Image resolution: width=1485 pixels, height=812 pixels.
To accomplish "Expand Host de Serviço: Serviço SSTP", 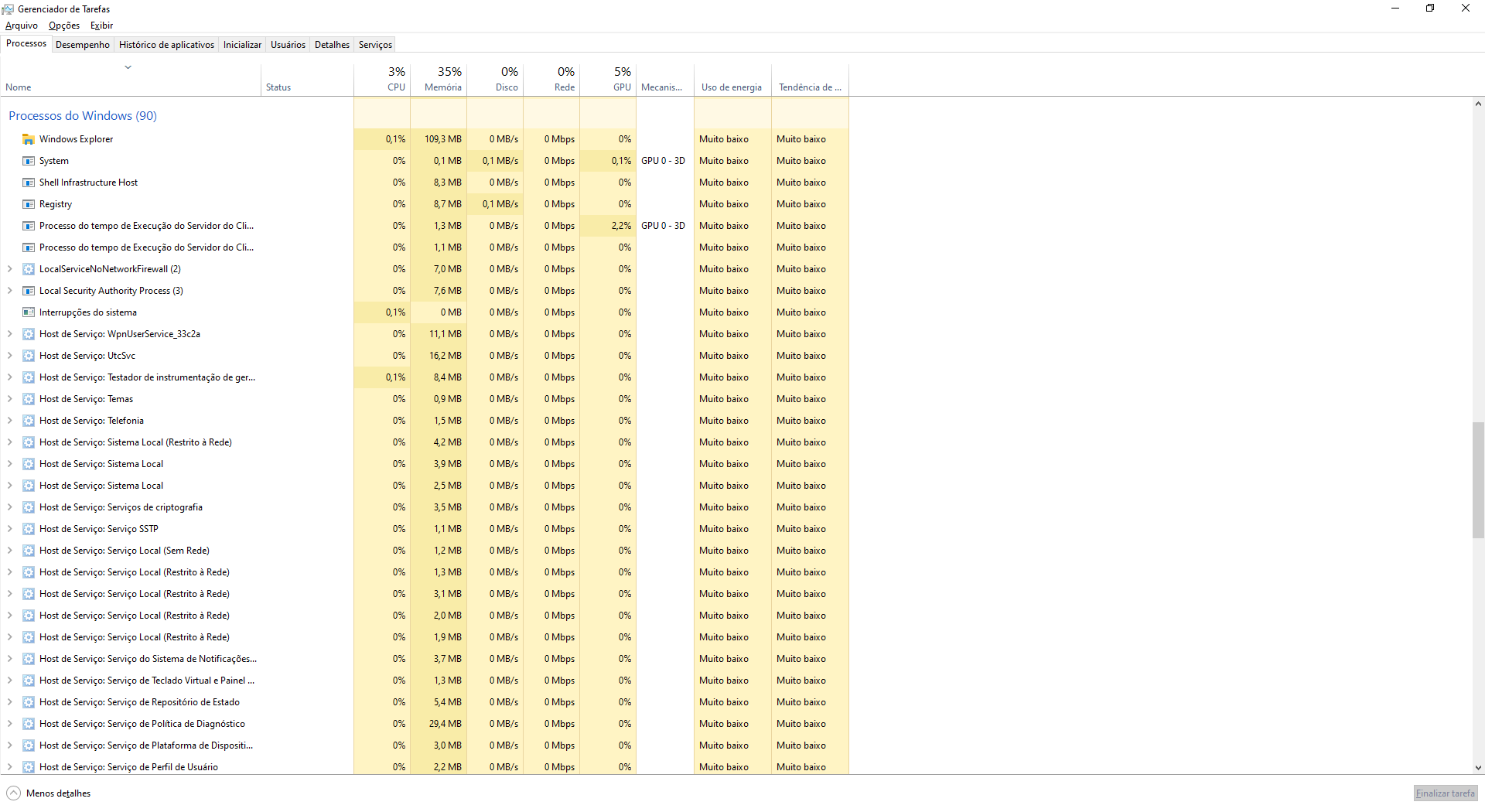I will 9,529.
